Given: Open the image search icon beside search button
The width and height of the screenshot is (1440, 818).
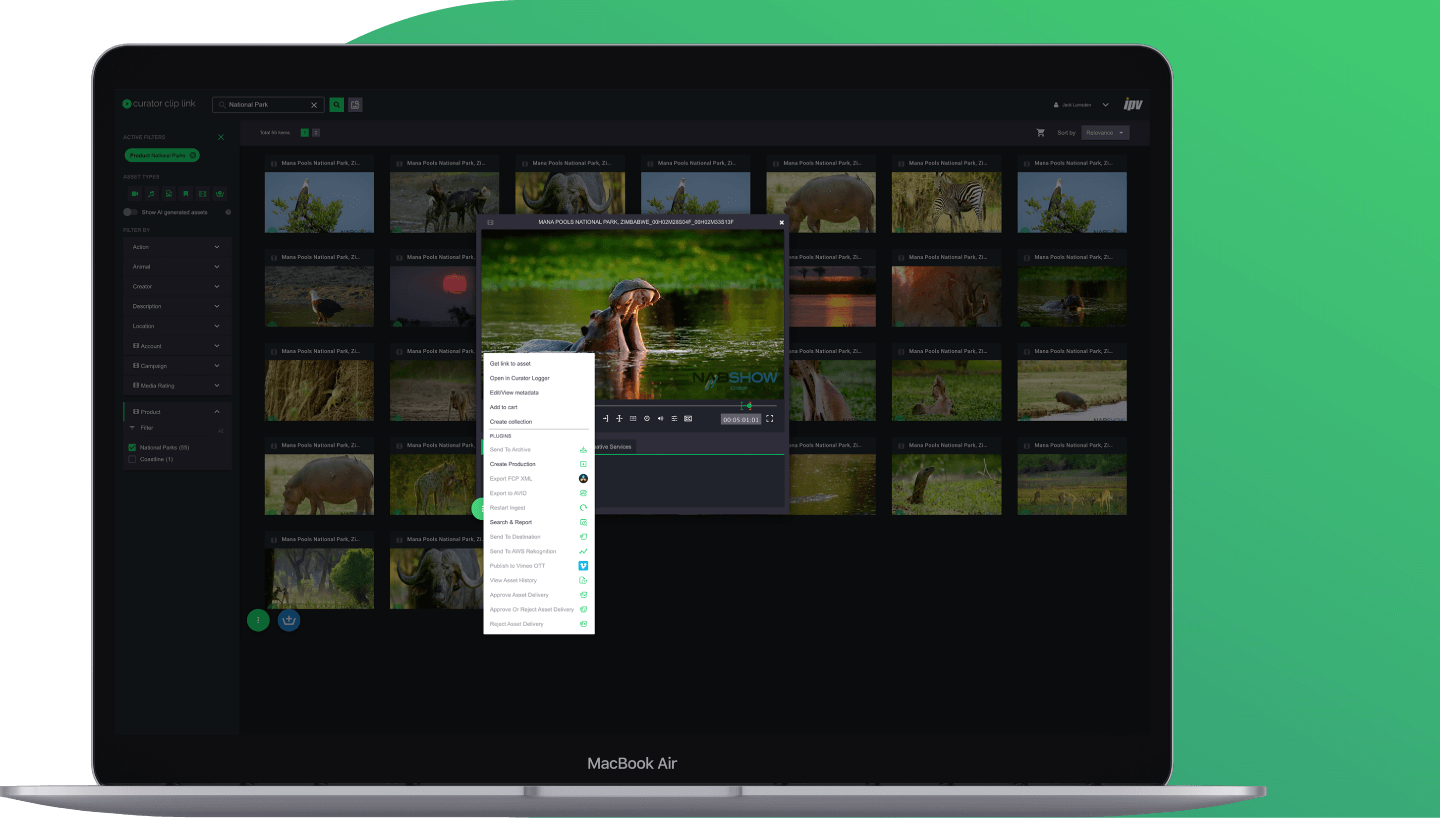Looking at the screenshot, I should 355,104.
